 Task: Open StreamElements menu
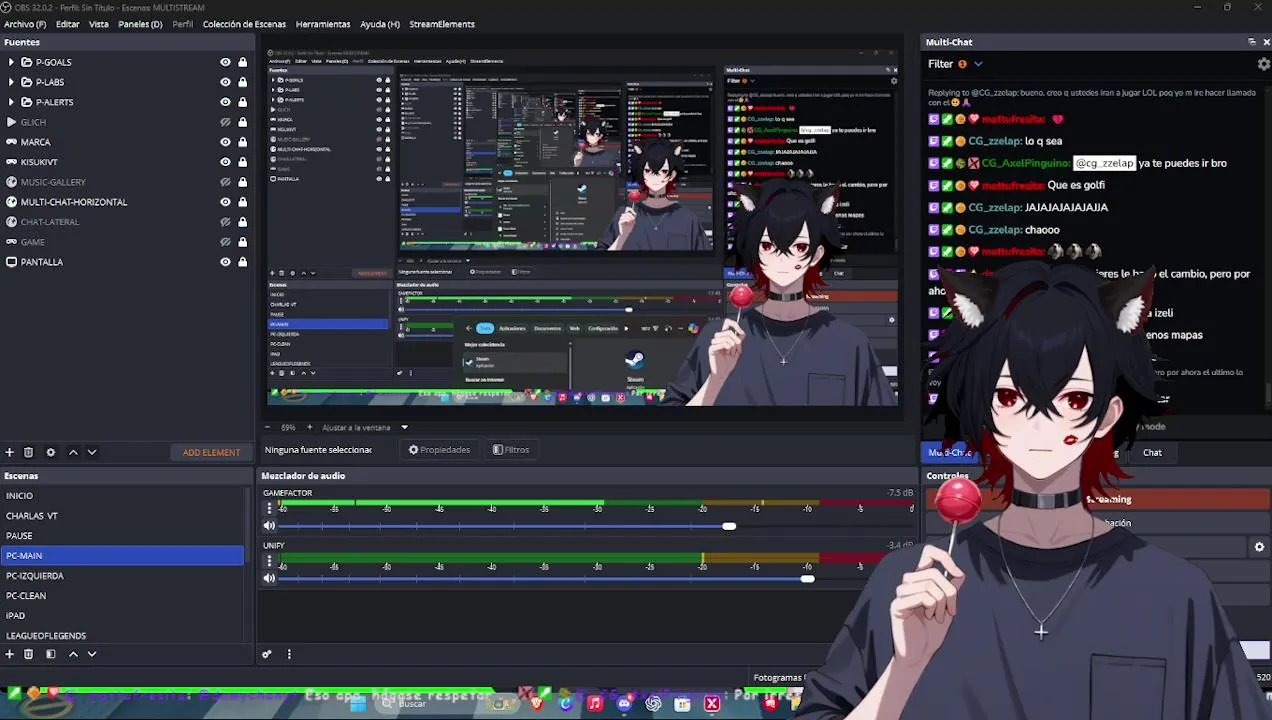(x=442, y=24)
